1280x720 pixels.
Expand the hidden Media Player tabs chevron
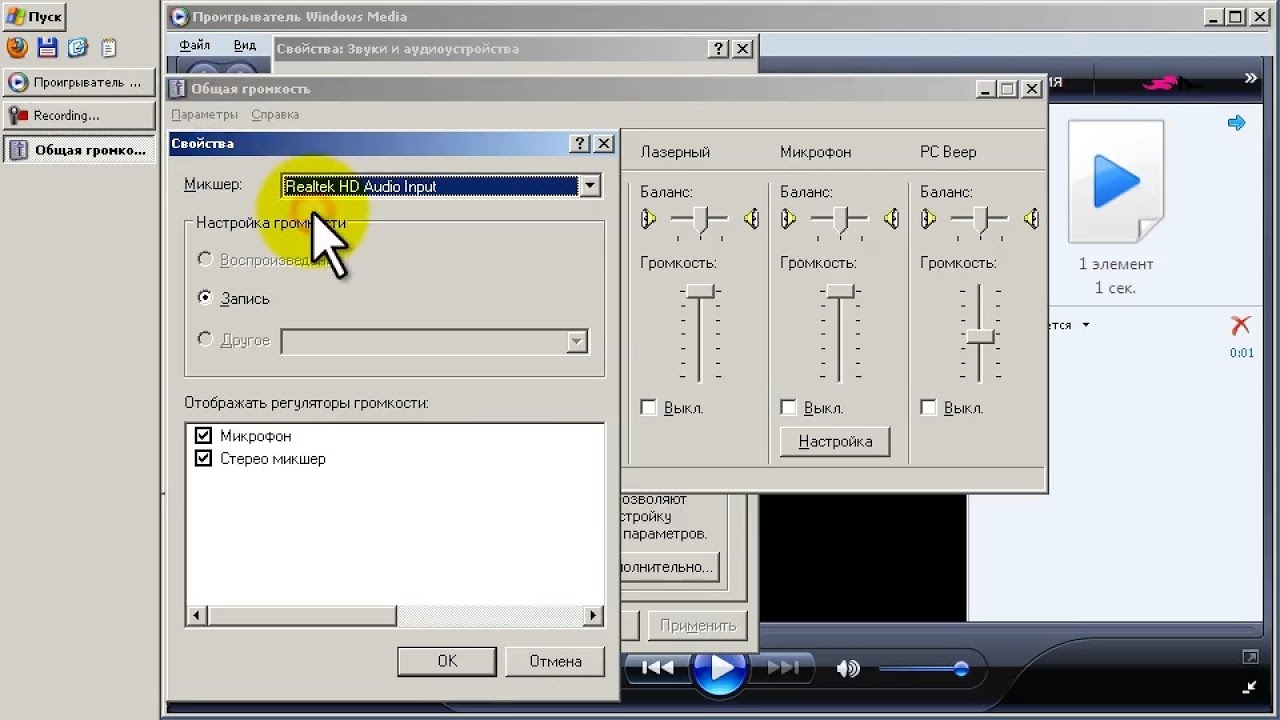[1250, 78]
